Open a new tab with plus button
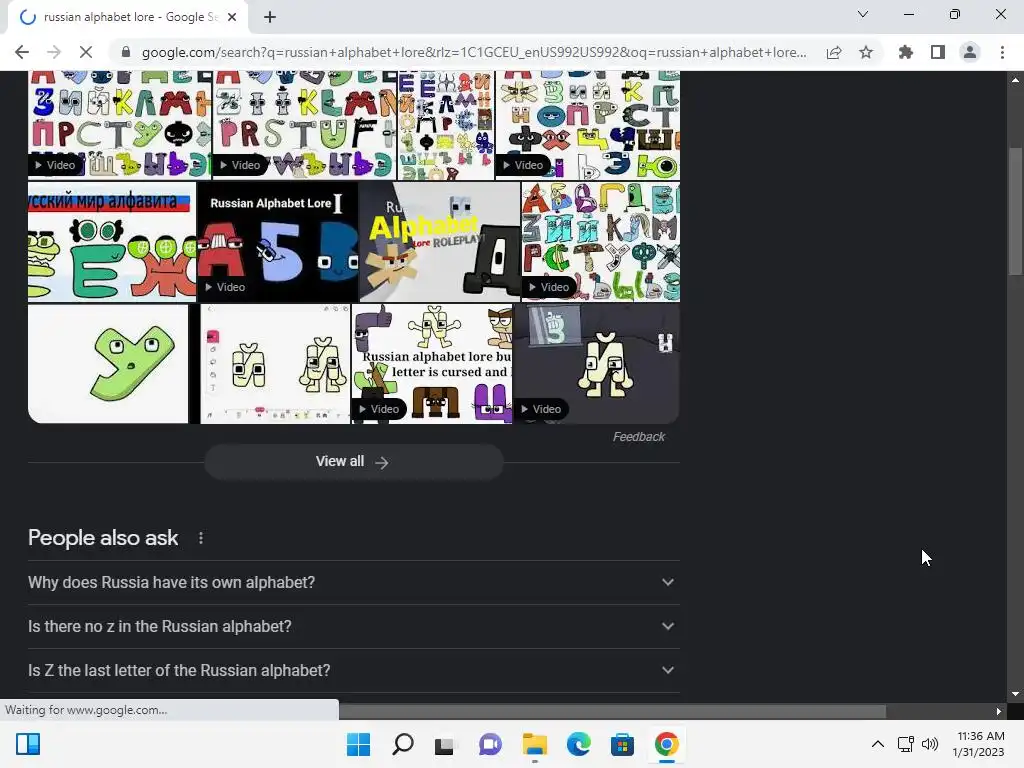 (x=270, y=17)
